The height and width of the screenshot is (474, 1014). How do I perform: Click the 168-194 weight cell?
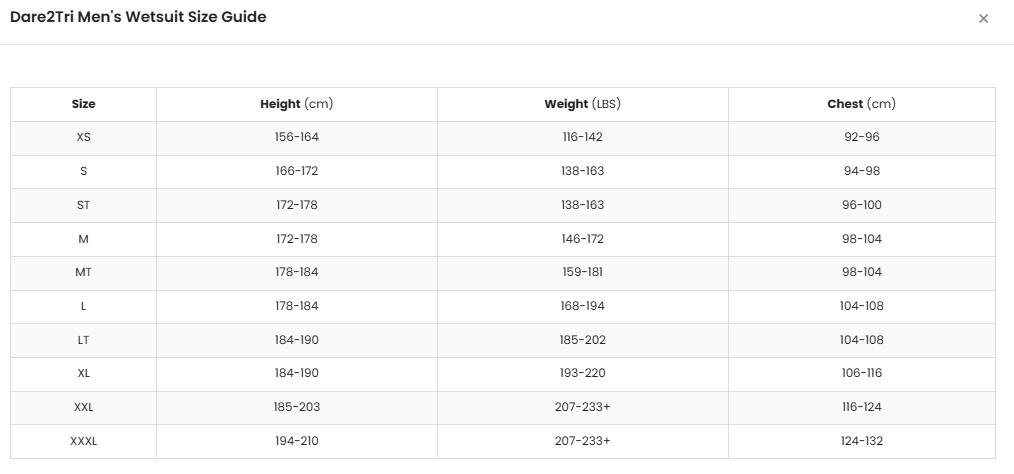coord(583,306)
